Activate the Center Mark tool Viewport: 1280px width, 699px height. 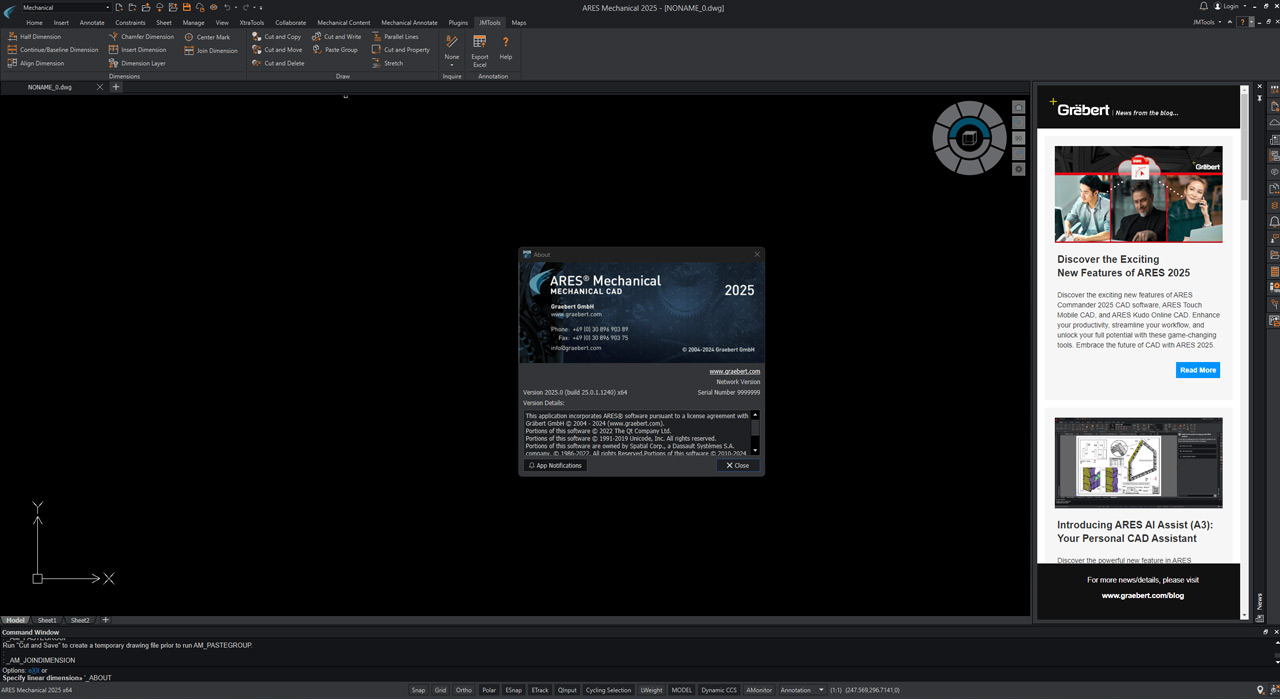(x=207, y=37)
